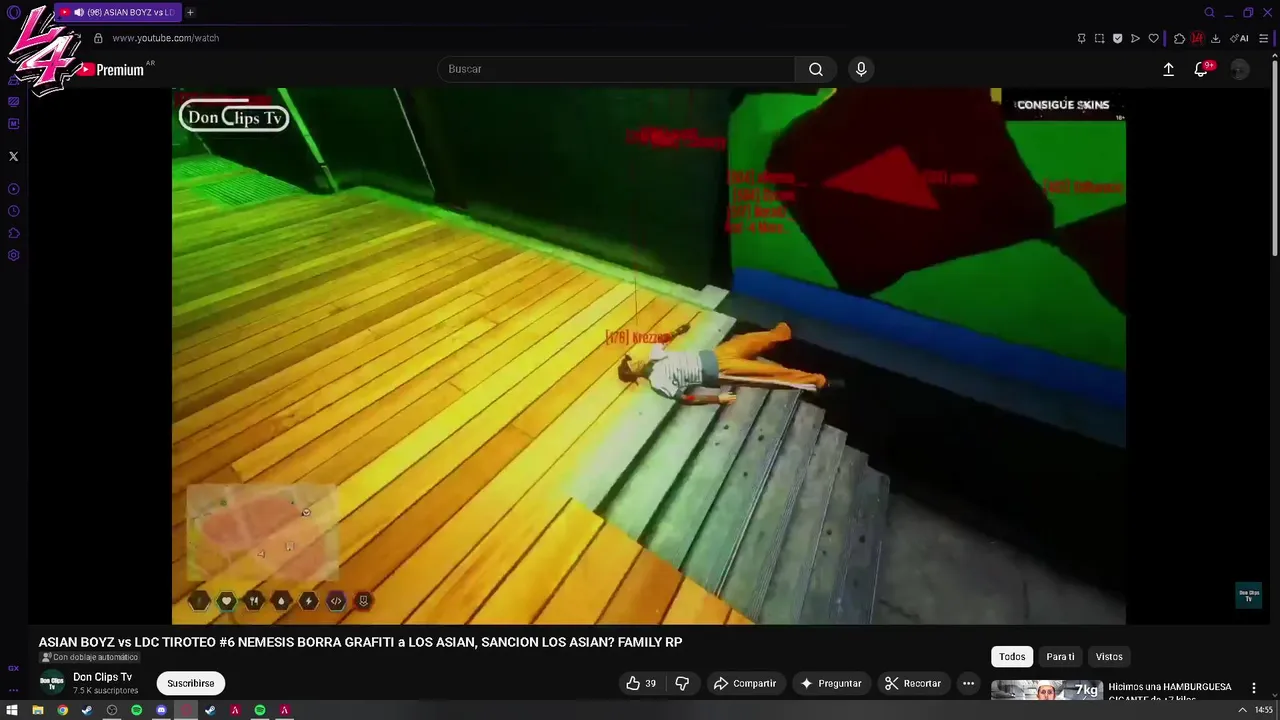
Task: Open the M sidebar panel icon
Action: pyautogui.click(x=13, y=124)
